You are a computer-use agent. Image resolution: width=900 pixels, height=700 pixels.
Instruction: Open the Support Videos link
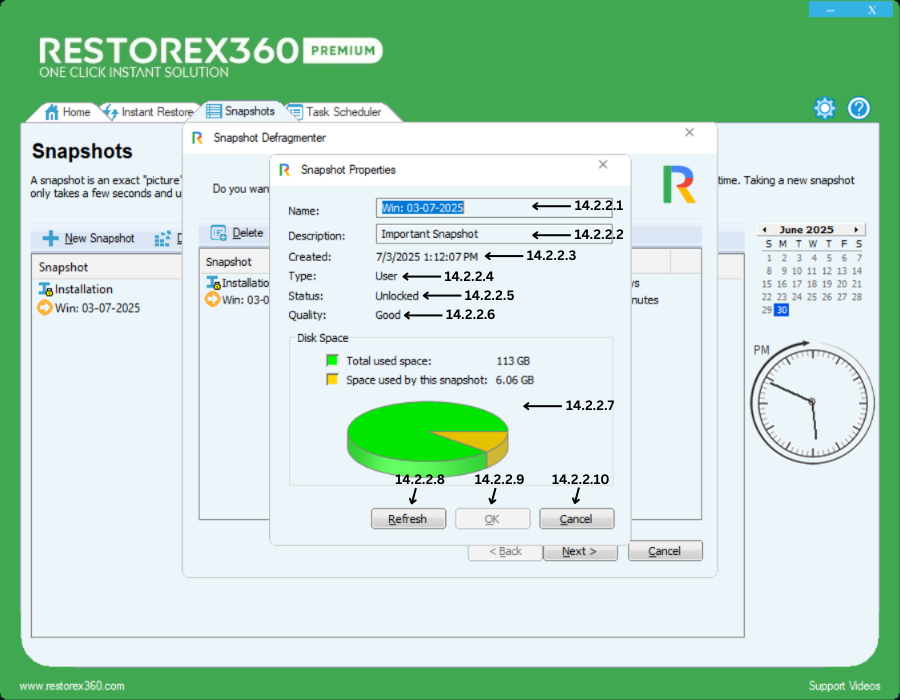[x=844, y=686]
